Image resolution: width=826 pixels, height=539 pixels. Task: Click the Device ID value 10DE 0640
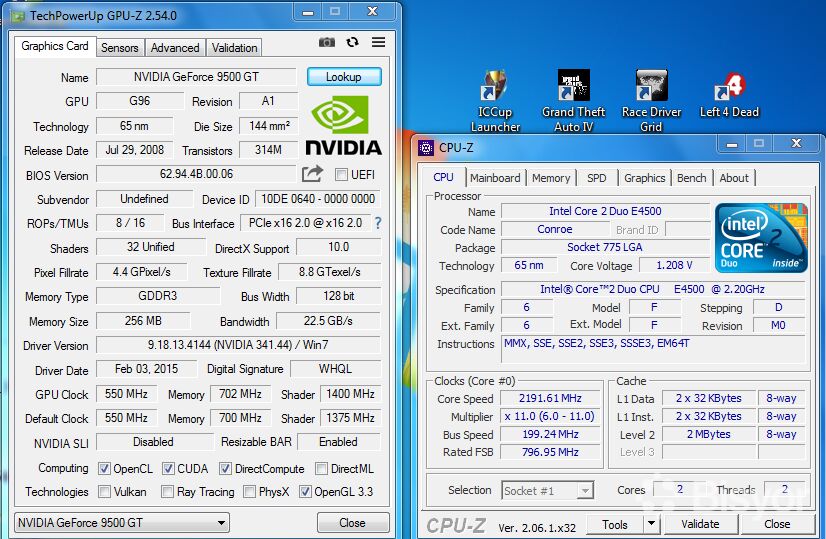click(x=318, y=199)
